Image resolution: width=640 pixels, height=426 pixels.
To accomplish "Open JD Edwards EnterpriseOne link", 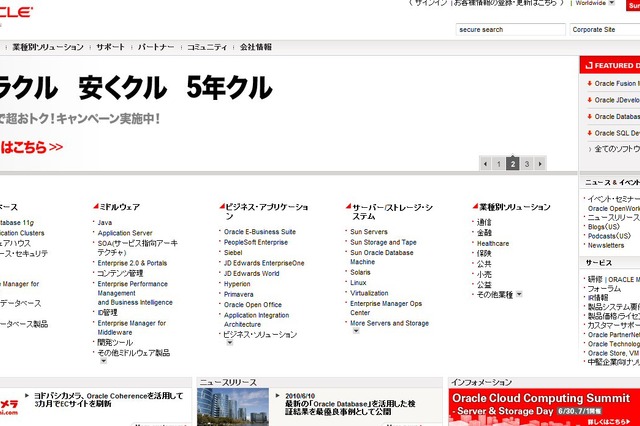I will pyautogui.click(x=264, y=263).
